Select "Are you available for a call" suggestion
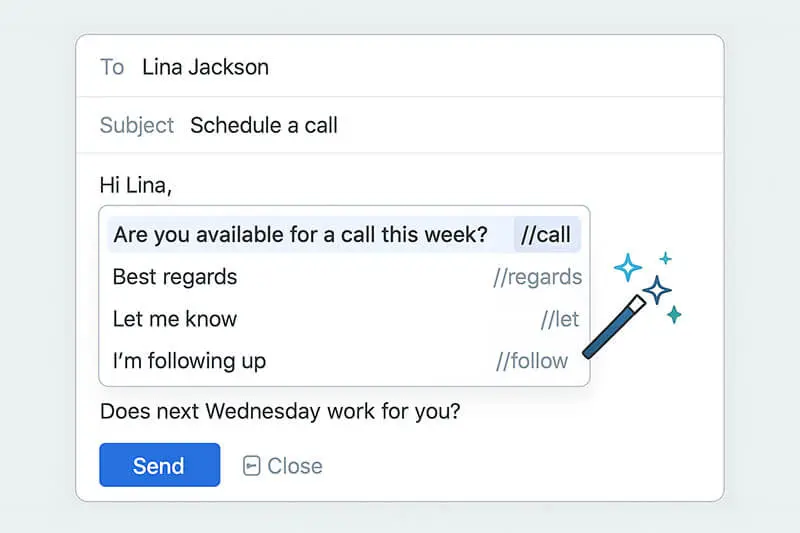Screen dimensions: 800x533 click(300, 235)
